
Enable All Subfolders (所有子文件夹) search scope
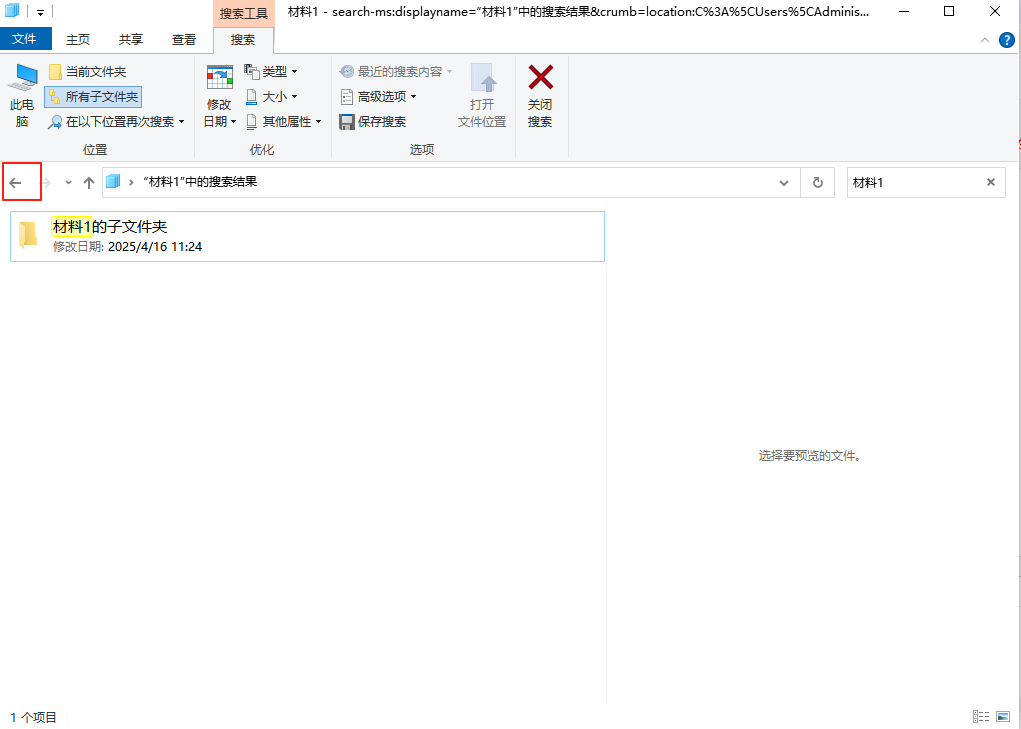[x=93, y=97]
